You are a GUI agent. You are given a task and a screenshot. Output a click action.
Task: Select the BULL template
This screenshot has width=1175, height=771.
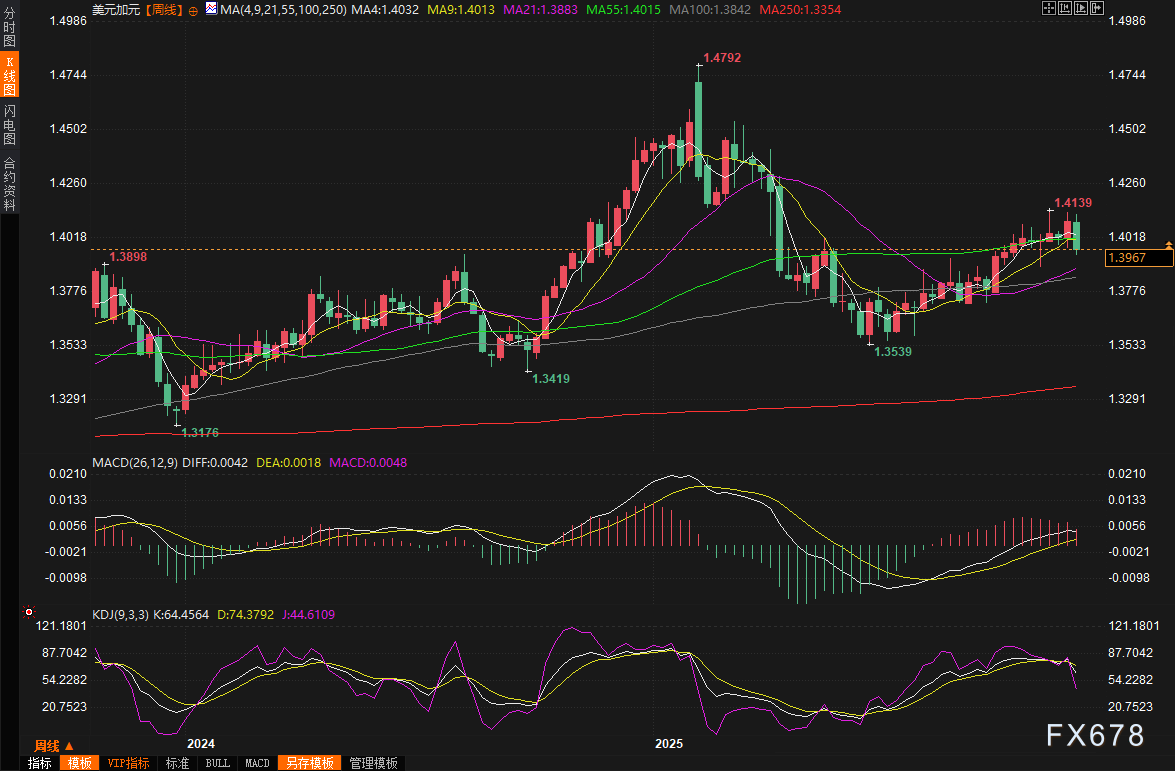click(x=217, y=763)
